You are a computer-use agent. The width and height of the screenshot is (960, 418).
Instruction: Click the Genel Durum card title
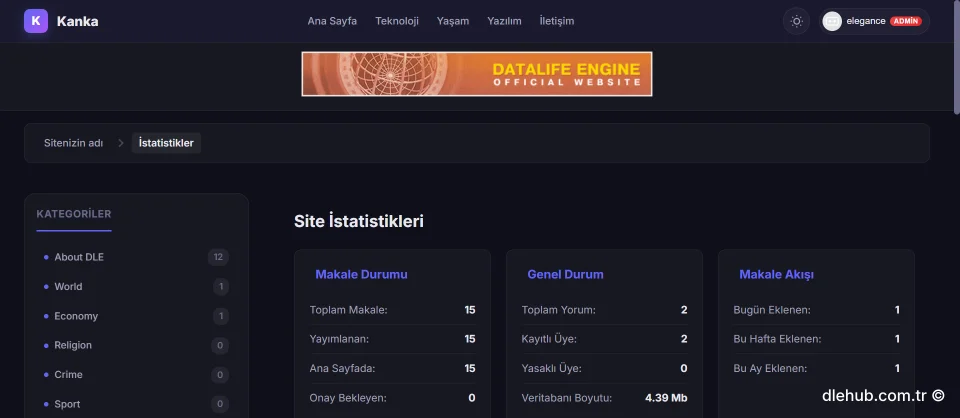[x=565, y=274]
